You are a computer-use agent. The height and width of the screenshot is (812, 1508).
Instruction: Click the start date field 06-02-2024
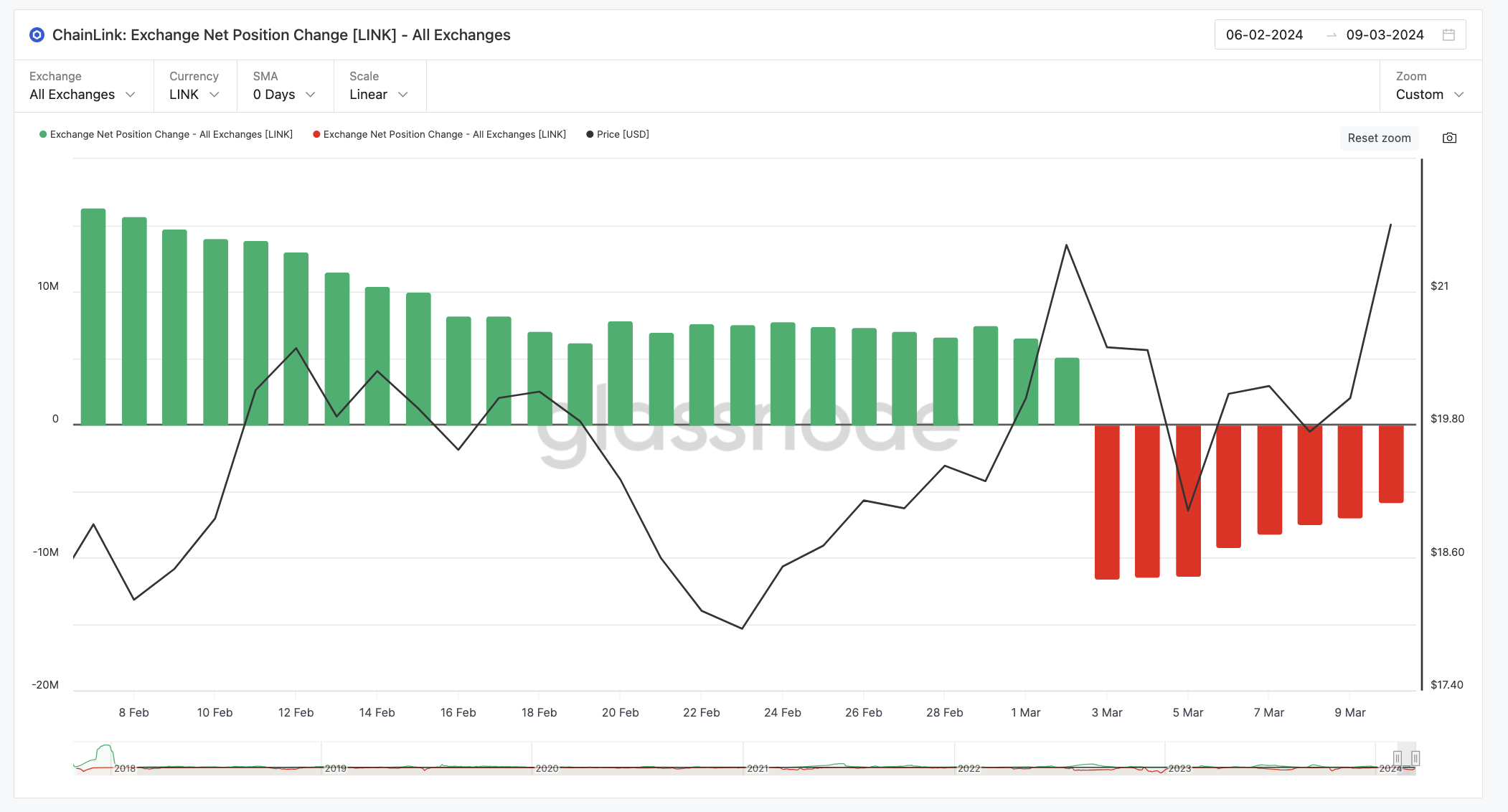1264,34
